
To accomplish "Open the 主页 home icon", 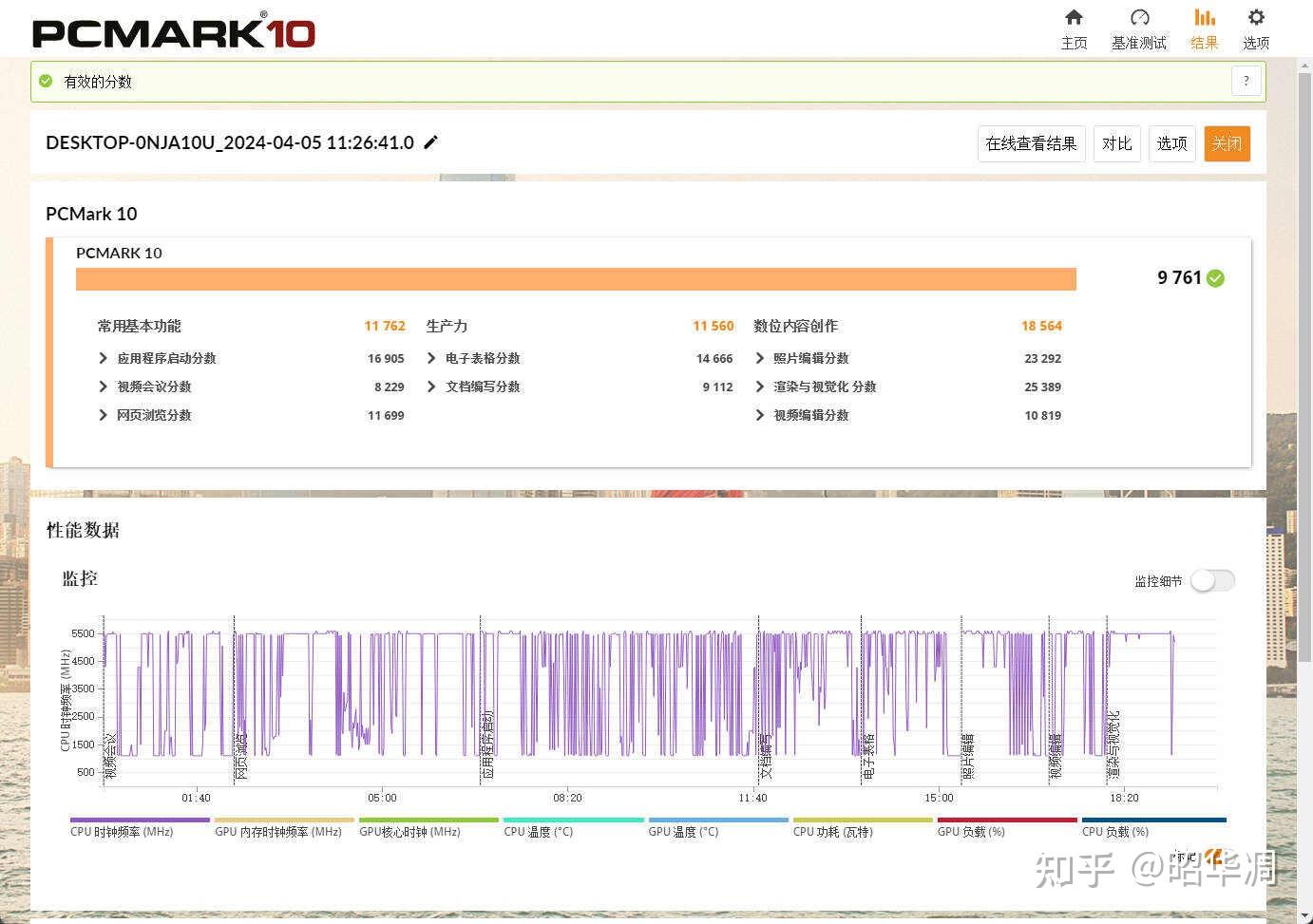I will pyautogui.click(x=1074, y=17).
